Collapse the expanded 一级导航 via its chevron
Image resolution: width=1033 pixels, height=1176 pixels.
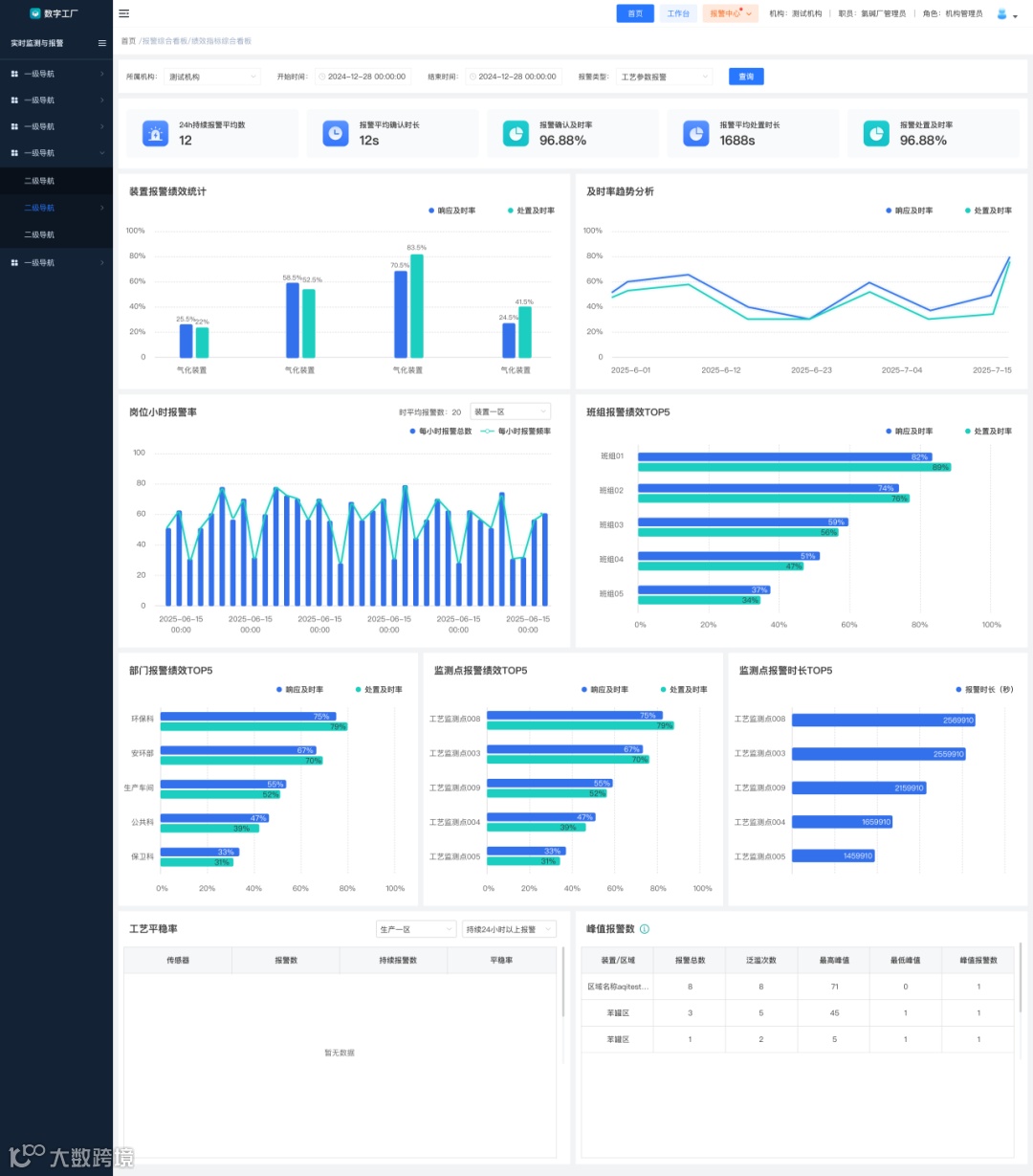point(102,153)
